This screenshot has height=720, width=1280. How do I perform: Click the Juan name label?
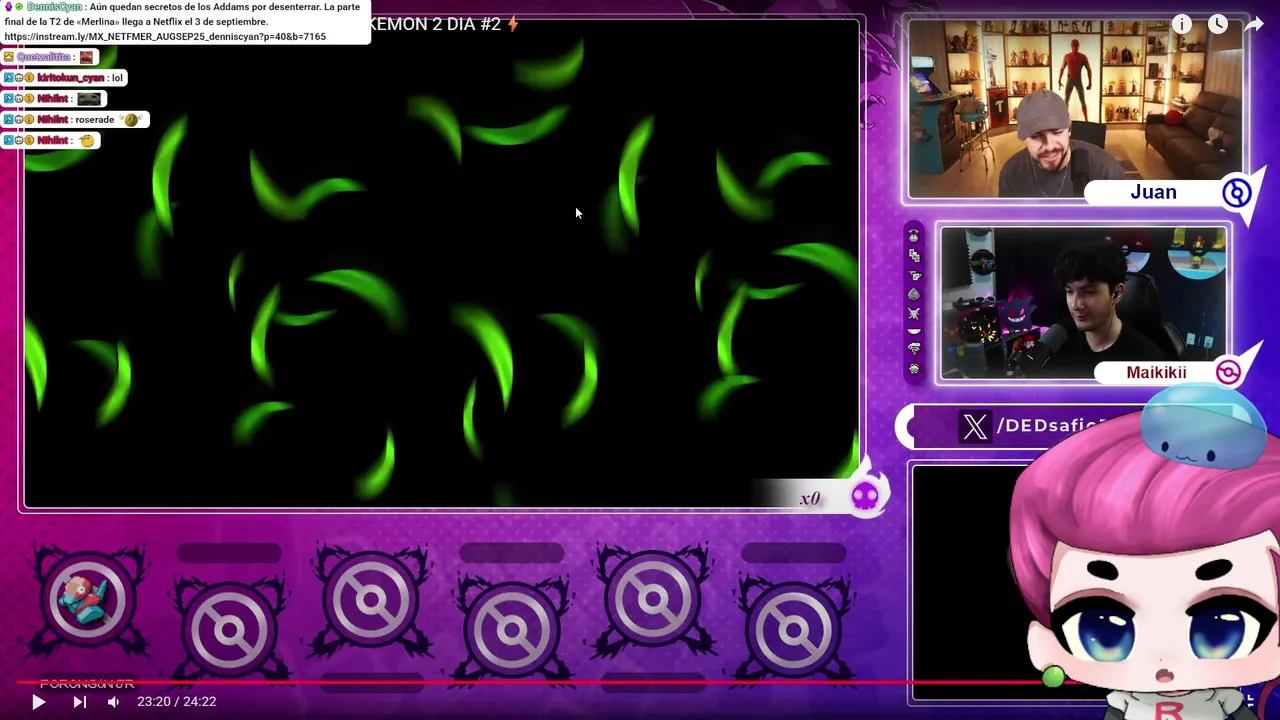pyautogui.click(x=1153, y=192)
